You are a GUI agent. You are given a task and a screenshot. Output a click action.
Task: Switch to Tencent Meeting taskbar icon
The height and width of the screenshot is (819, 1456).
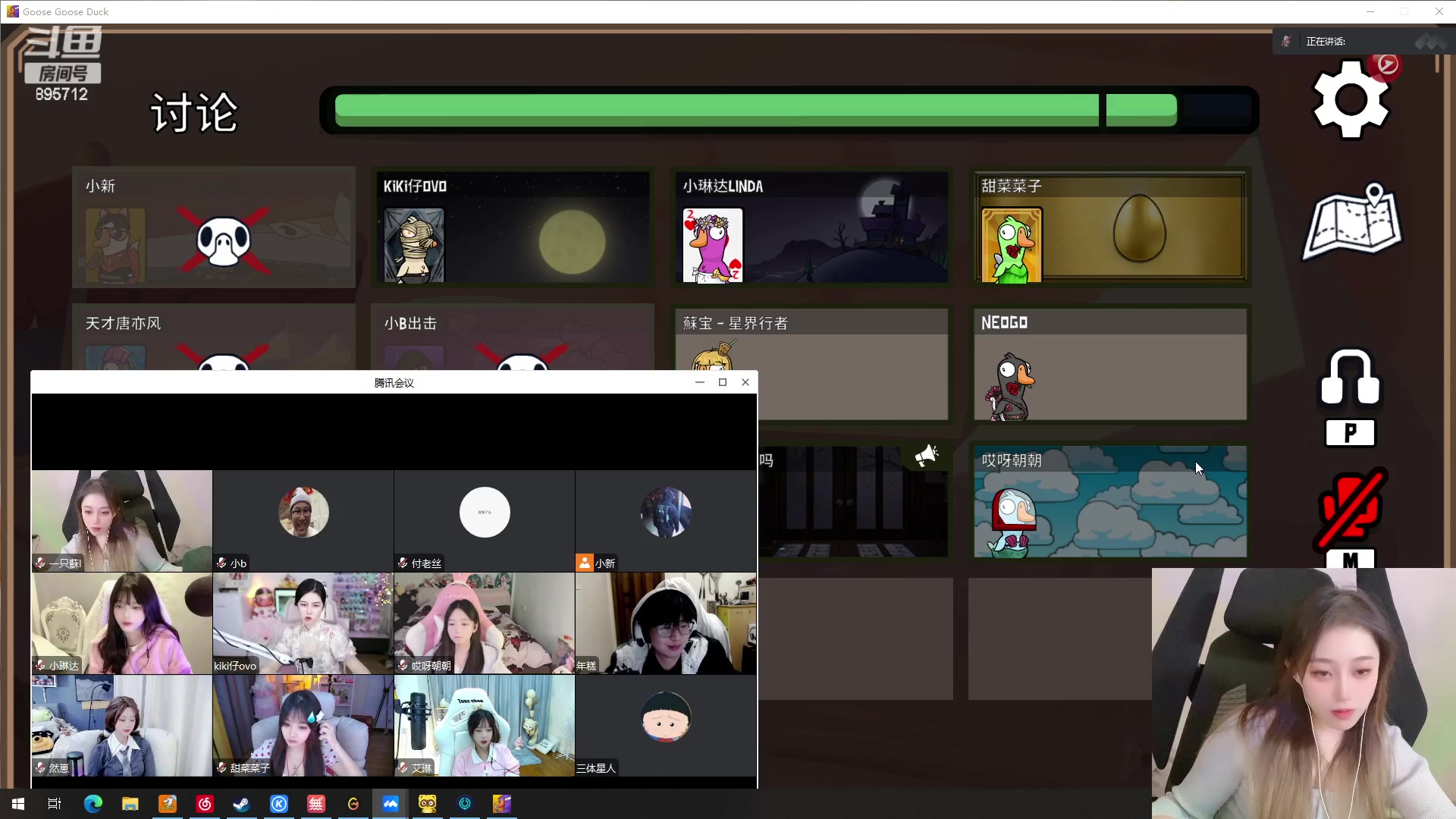click(x=391, y=804)
